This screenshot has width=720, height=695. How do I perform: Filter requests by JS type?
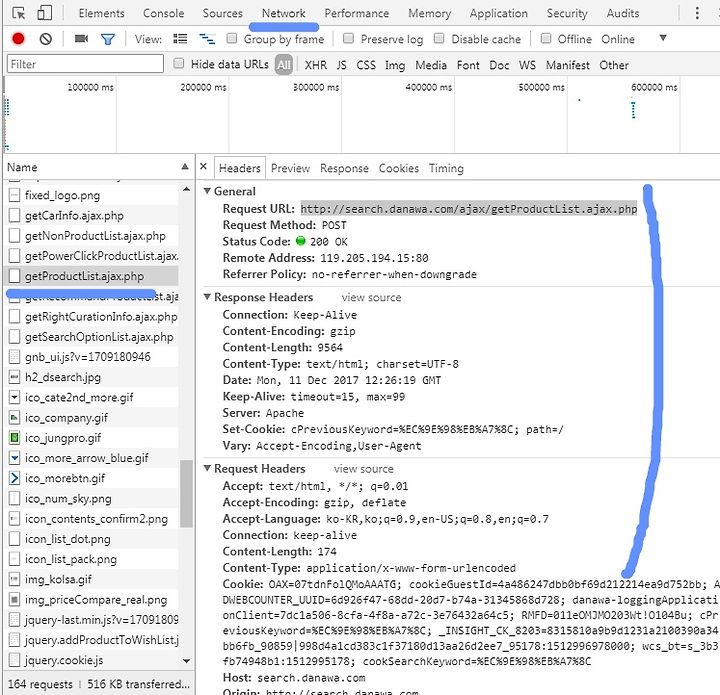click(341, 65)
